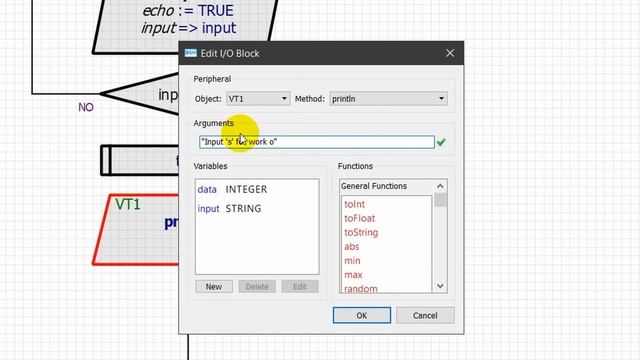640x360 pixels.
Task: Click the Edit I/O Block title icon
Action: [x=191, y=53]
